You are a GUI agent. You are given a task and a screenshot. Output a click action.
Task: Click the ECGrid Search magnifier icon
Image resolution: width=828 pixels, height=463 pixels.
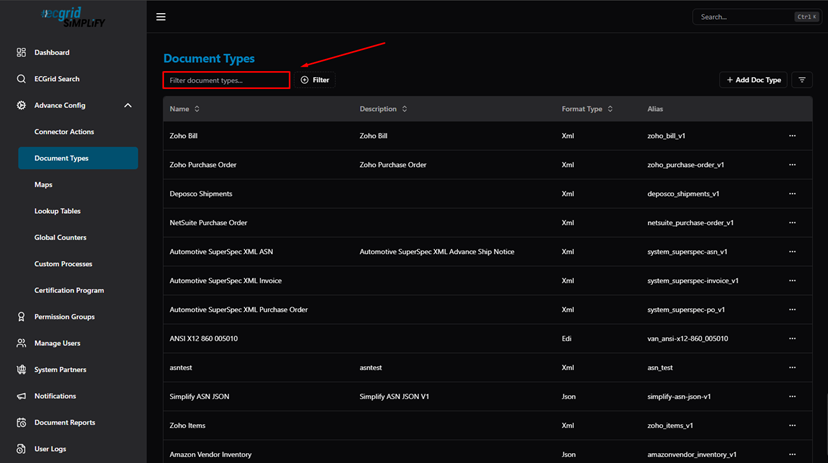coord(21,79)
